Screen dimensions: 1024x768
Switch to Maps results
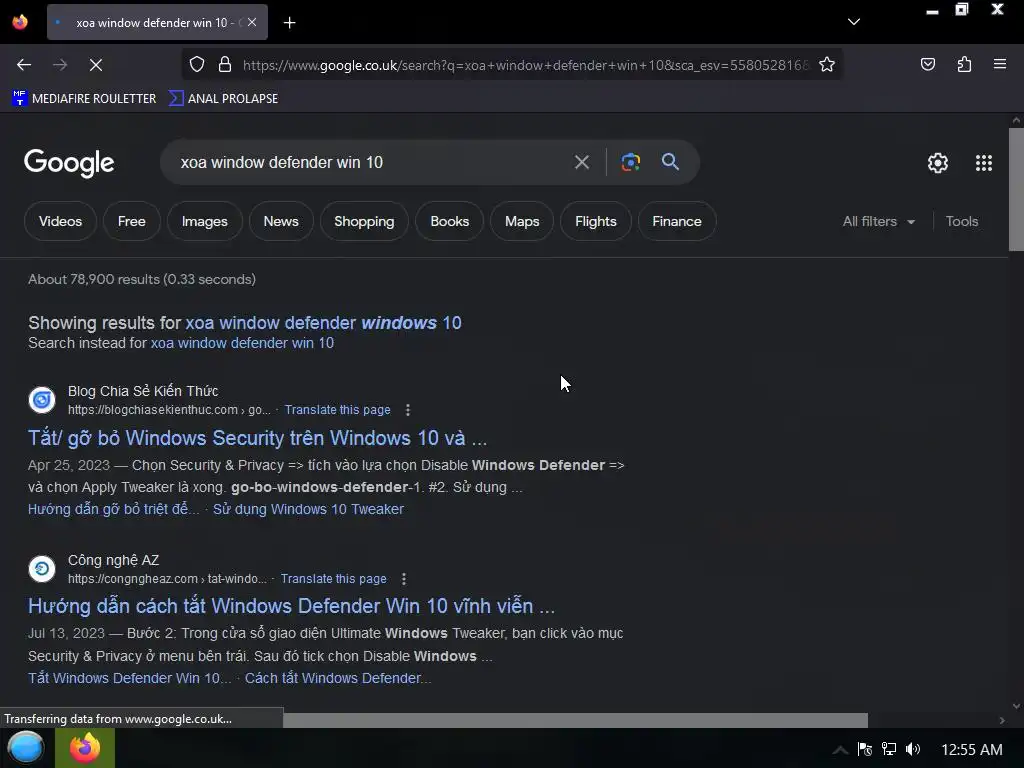(522, 221)
